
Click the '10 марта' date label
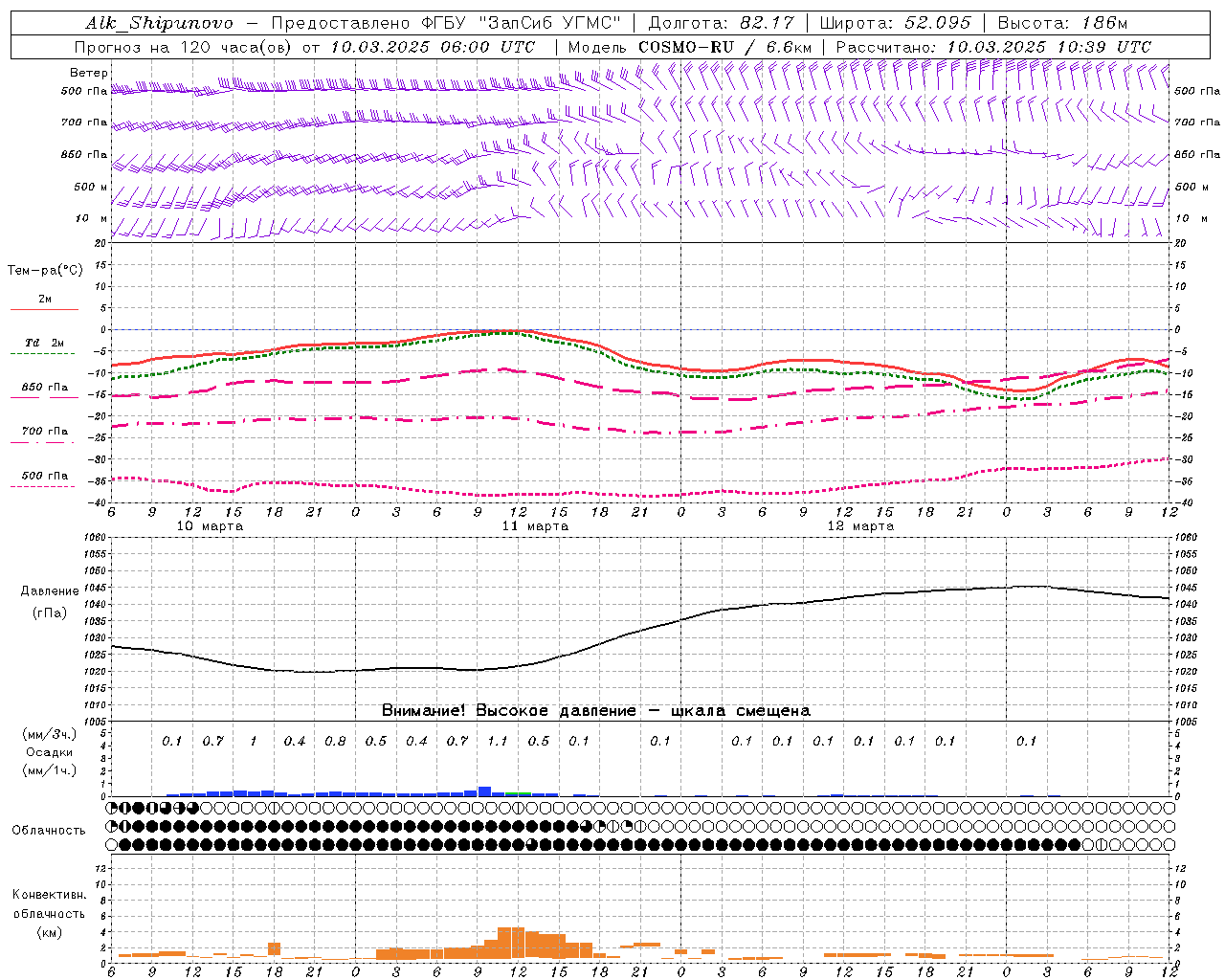click(x=210, y=526)
